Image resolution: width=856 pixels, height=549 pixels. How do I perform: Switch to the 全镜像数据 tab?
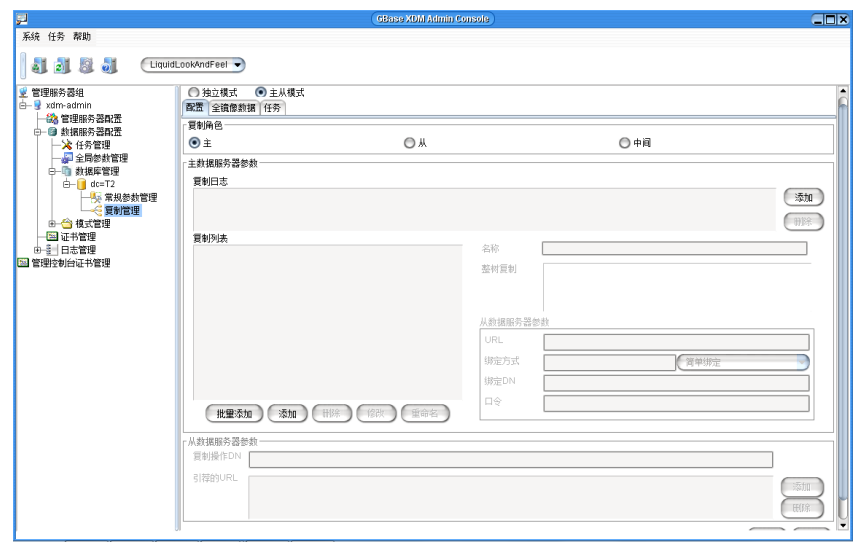[x=234, y=108]
